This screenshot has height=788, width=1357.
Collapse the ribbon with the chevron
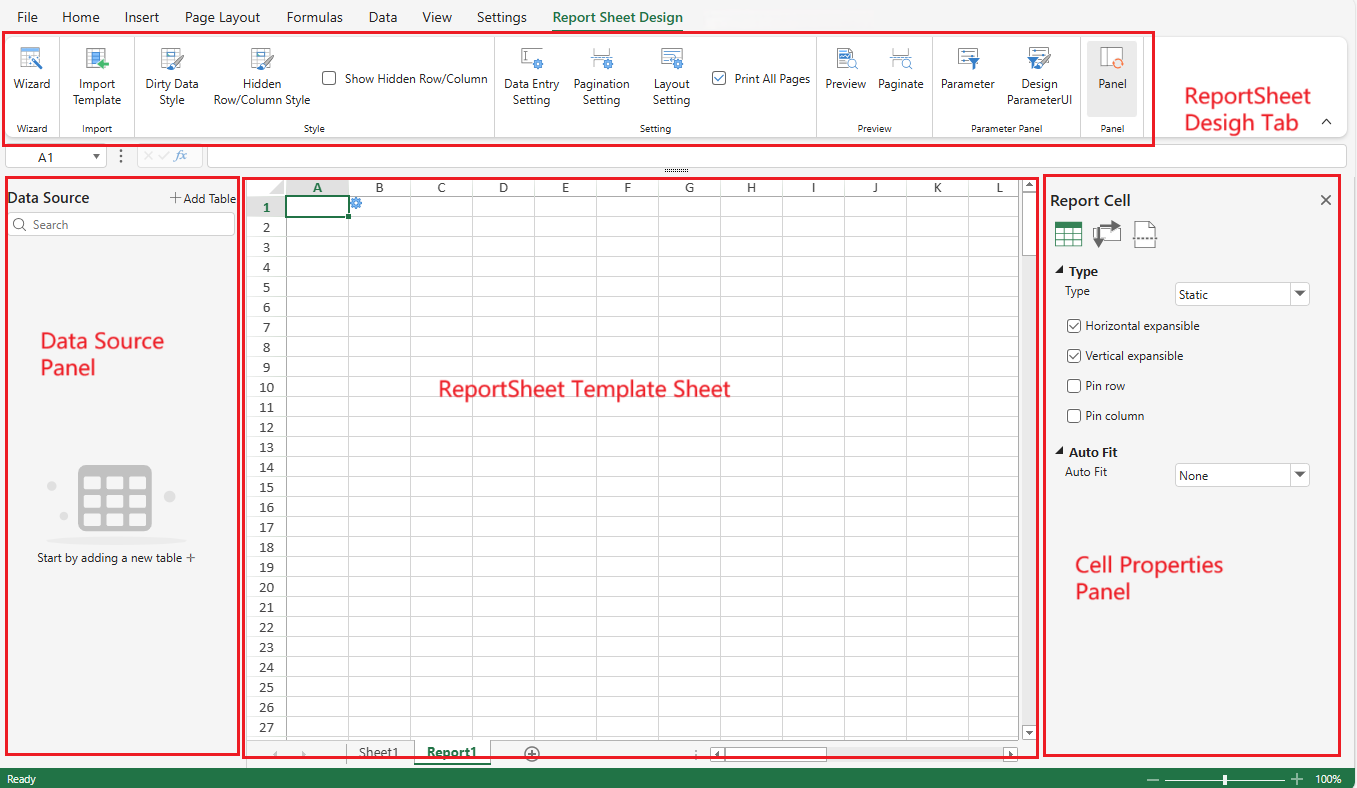click(x=1326, y=122)
